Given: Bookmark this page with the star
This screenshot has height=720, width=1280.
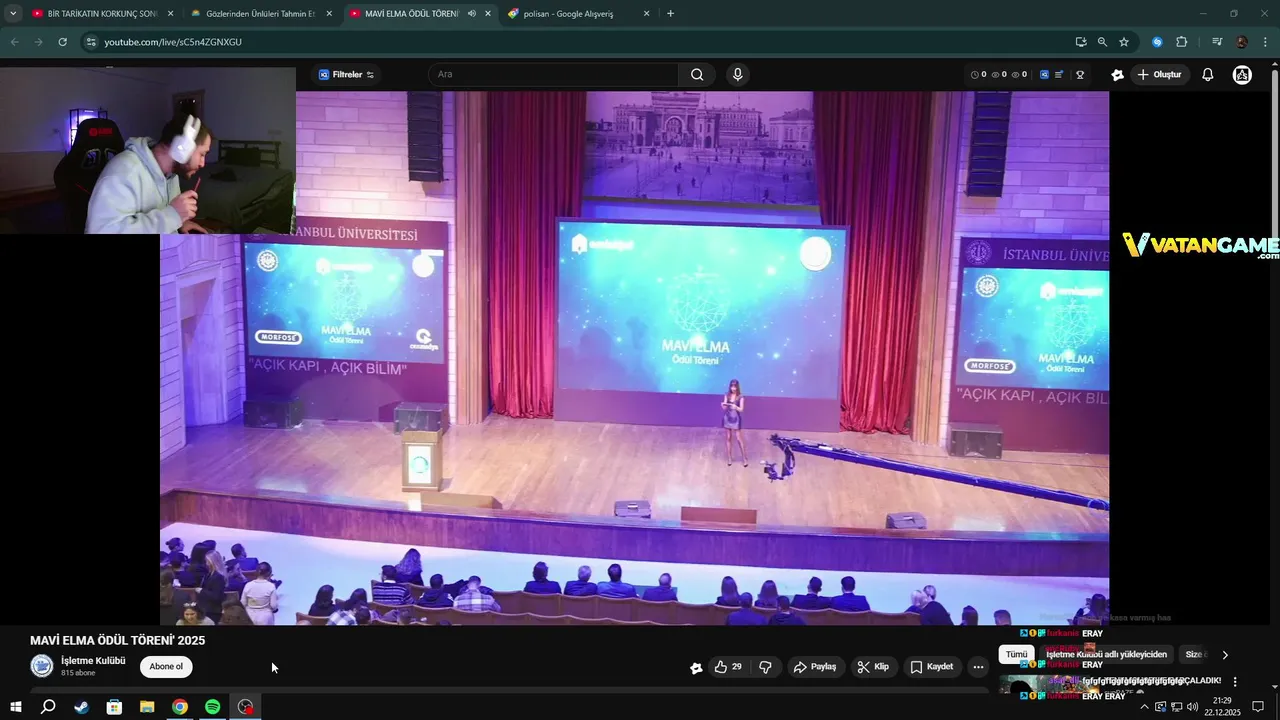Looking at the screenshot, I should (1124, 42).
